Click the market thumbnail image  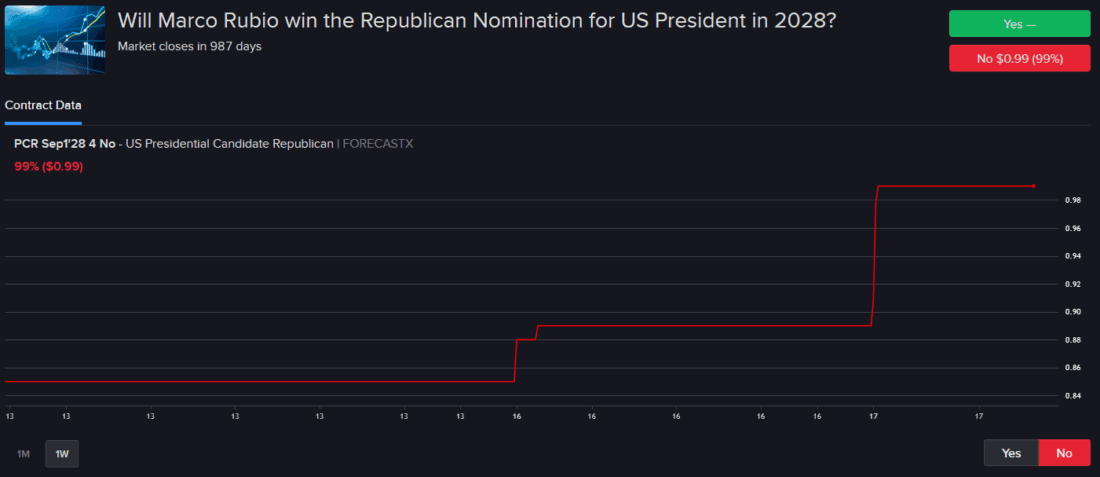[55, 39]
